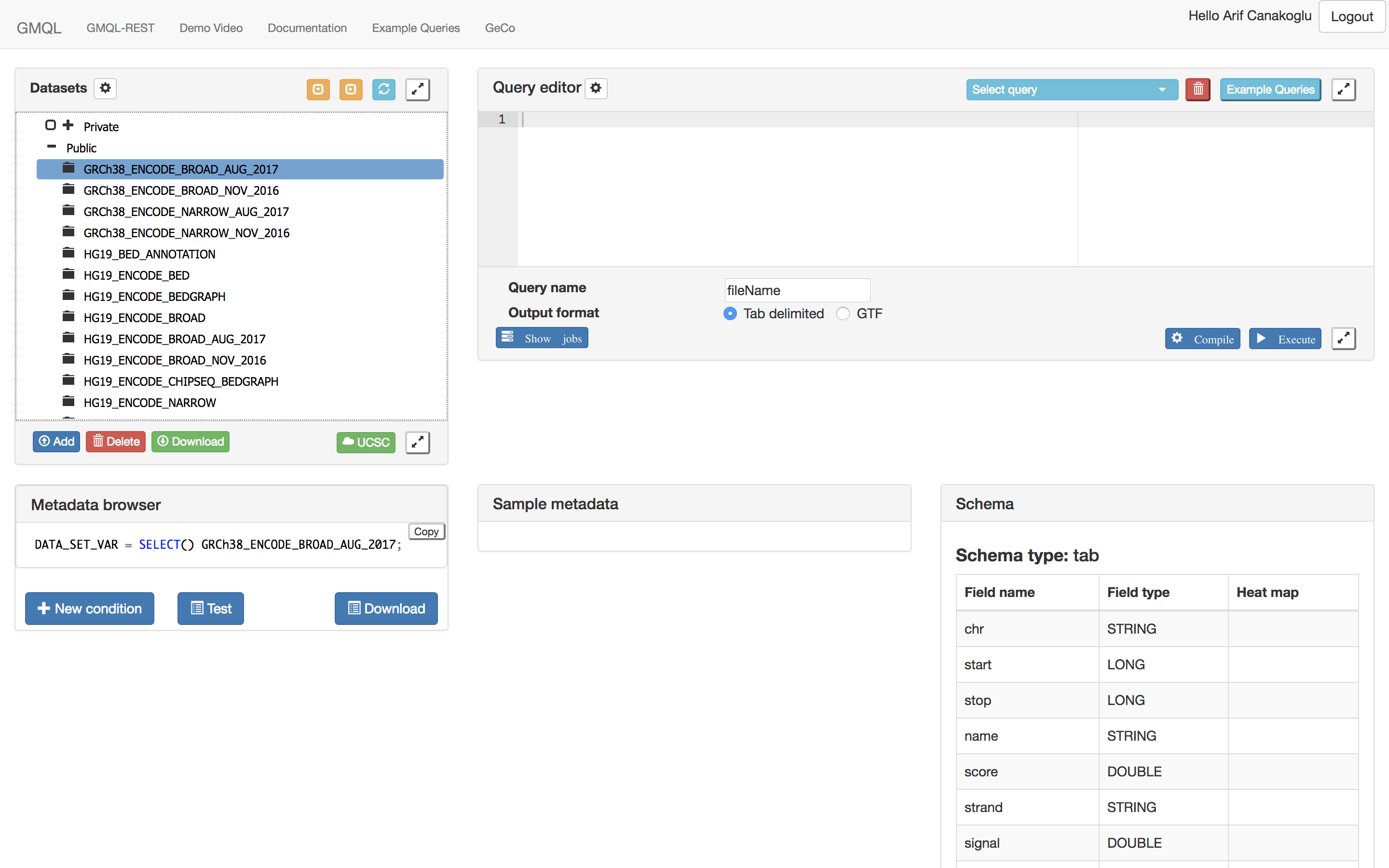The height and width of the screenshot is (868, 1389).
Task: Expand panel beside UCSC button
Action: (417, 442)
